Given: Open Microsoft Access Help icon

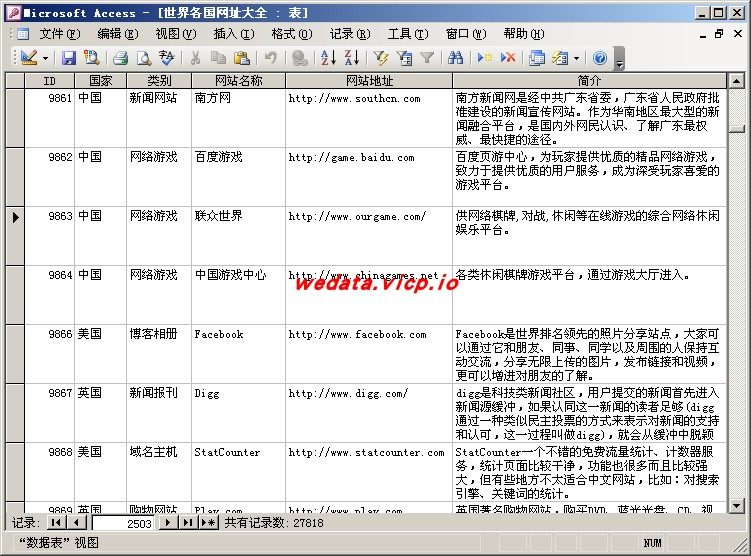Looking at the screenshot, I should pos(600,58).
